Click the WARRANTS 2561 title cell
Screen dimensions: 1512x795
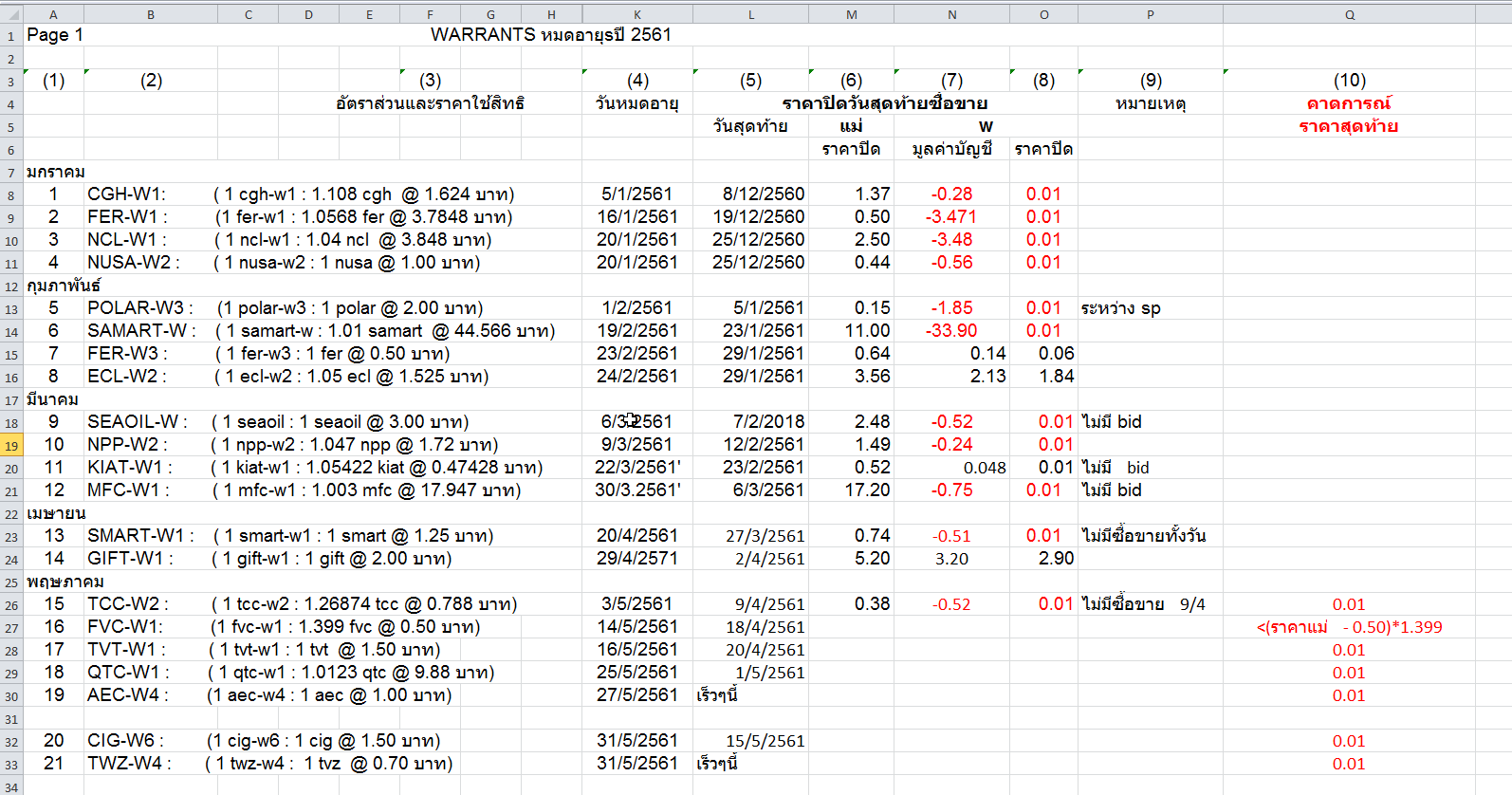coord(550,35)
